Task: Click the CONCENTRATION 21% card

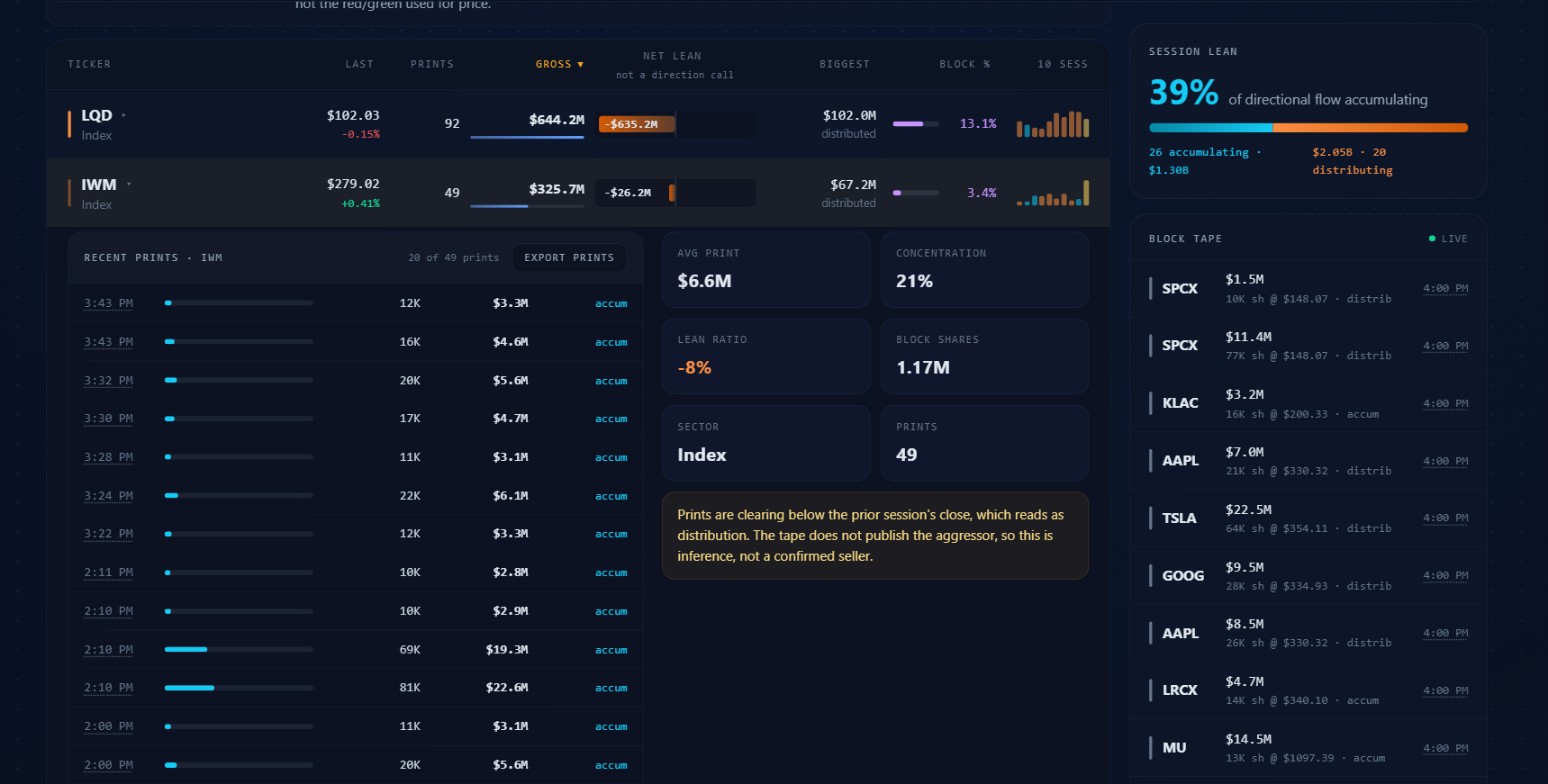Action: coord(985,270)
